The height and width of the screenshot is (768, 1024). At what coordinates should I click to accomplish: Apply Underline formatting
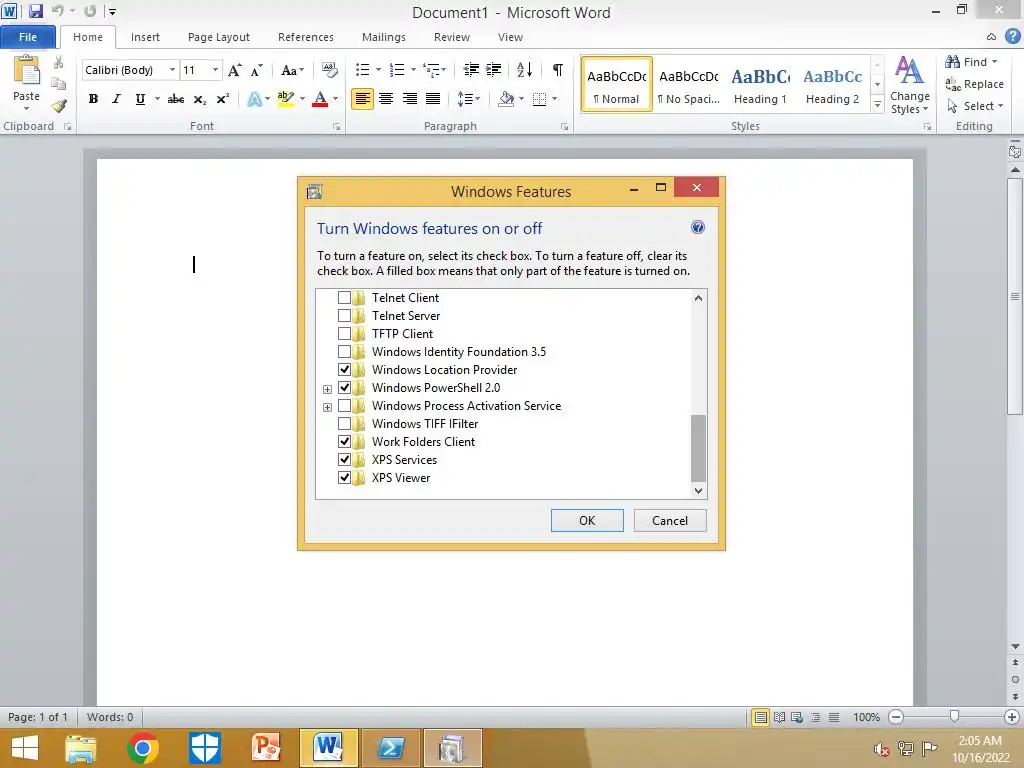(x=140, y=99)
